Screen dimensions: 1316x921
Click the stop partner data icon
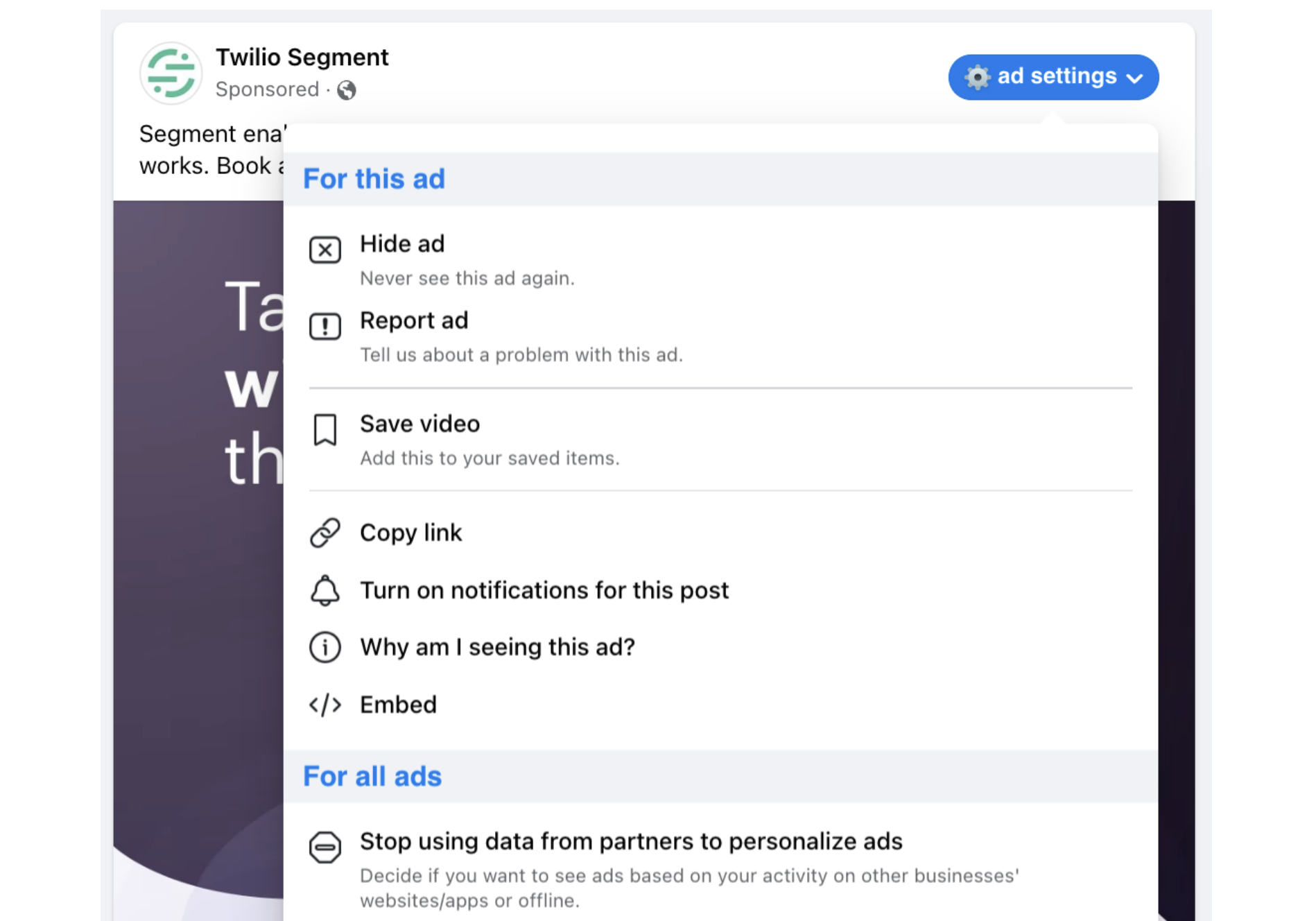pos(324,847)
